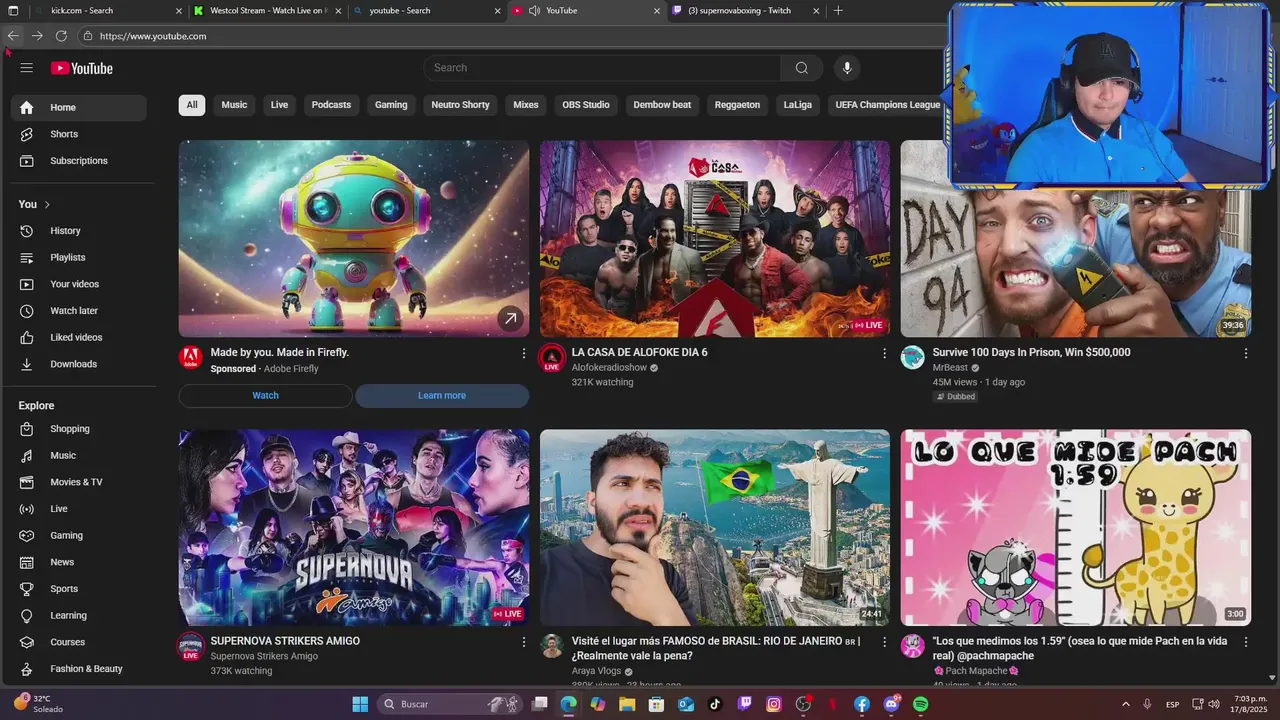
Task: Open Watch later in the sidebar
Action: click(79, 311)
